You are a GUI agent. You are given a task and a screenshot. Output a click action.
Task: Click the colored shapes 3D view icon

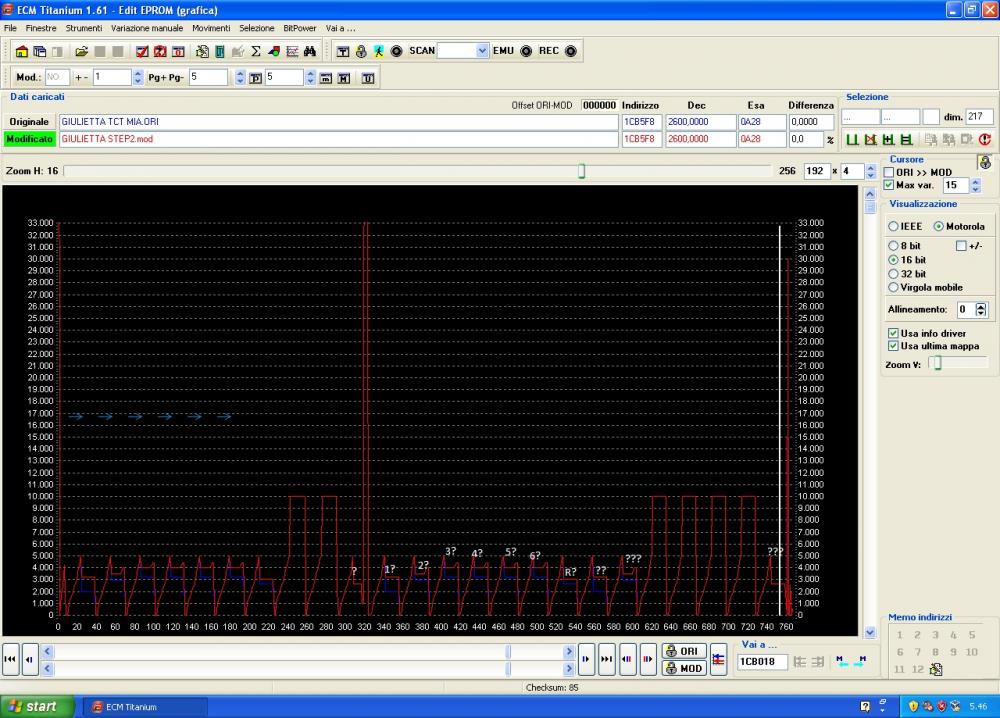[274, 52]
